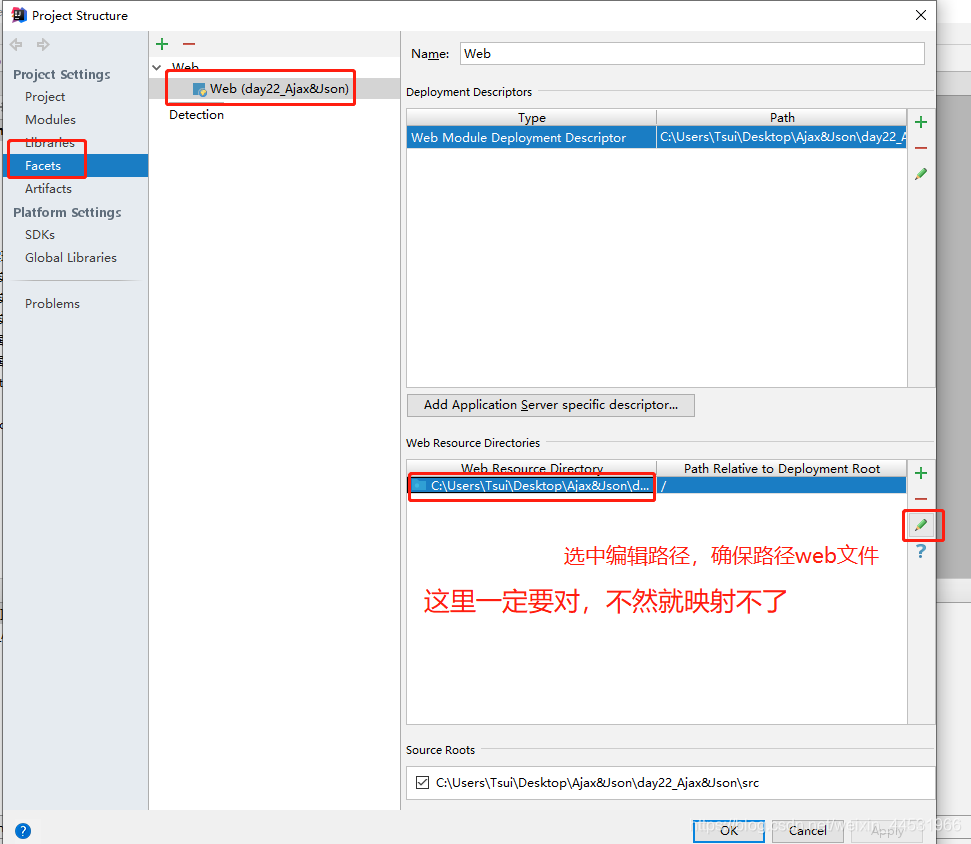
Task: Open the Libraries settings page
Action: pos(50,142)
